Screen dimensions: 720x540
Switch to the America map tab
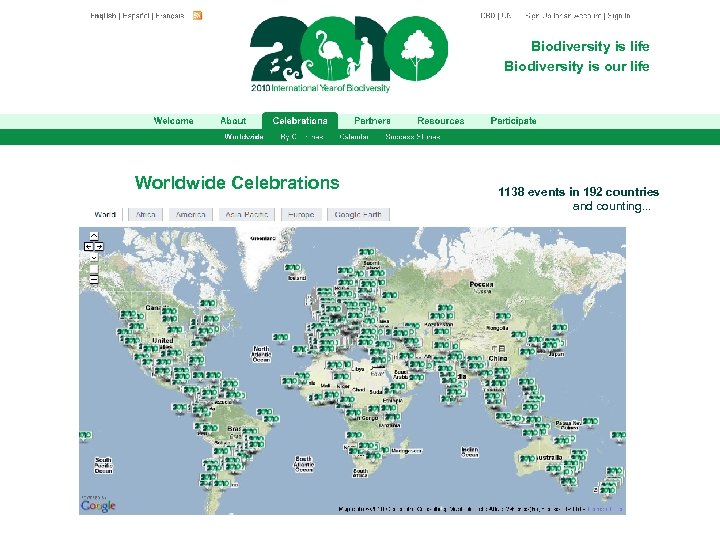click(x=191, y=214)
